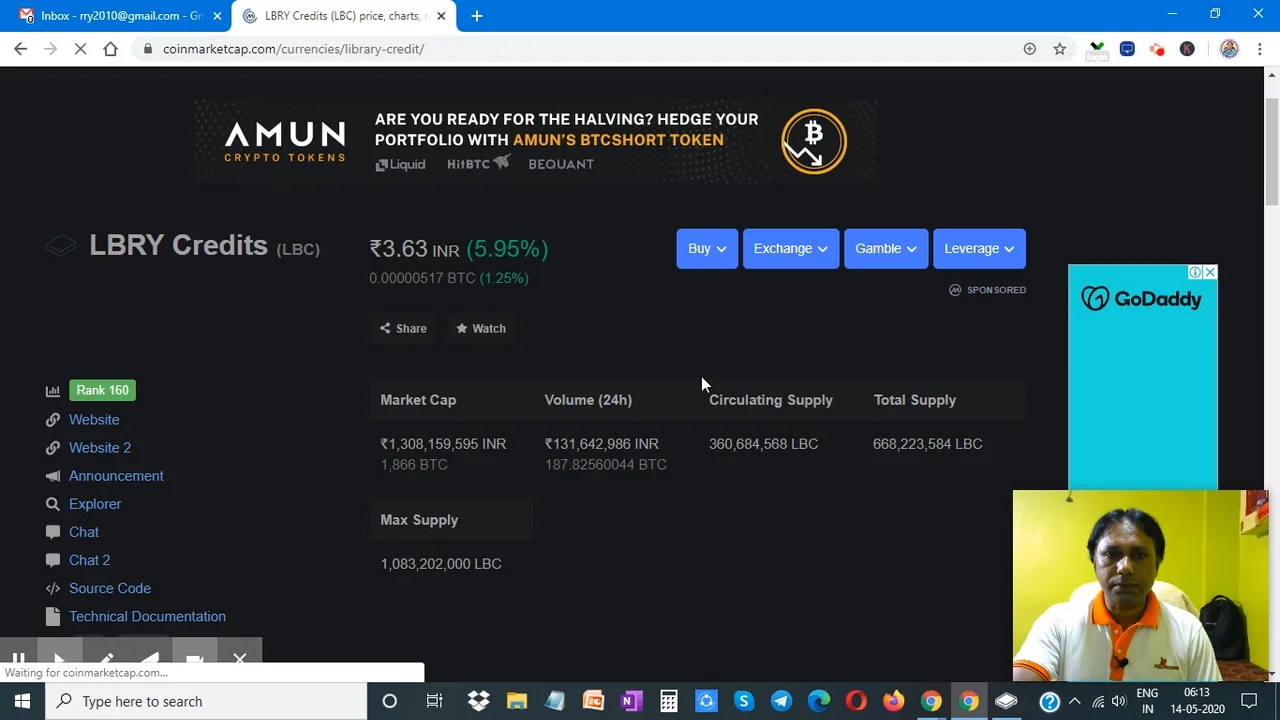Click the browser home icon
The width and height of the screenshot is (1280, 720).
coord(110,49)
